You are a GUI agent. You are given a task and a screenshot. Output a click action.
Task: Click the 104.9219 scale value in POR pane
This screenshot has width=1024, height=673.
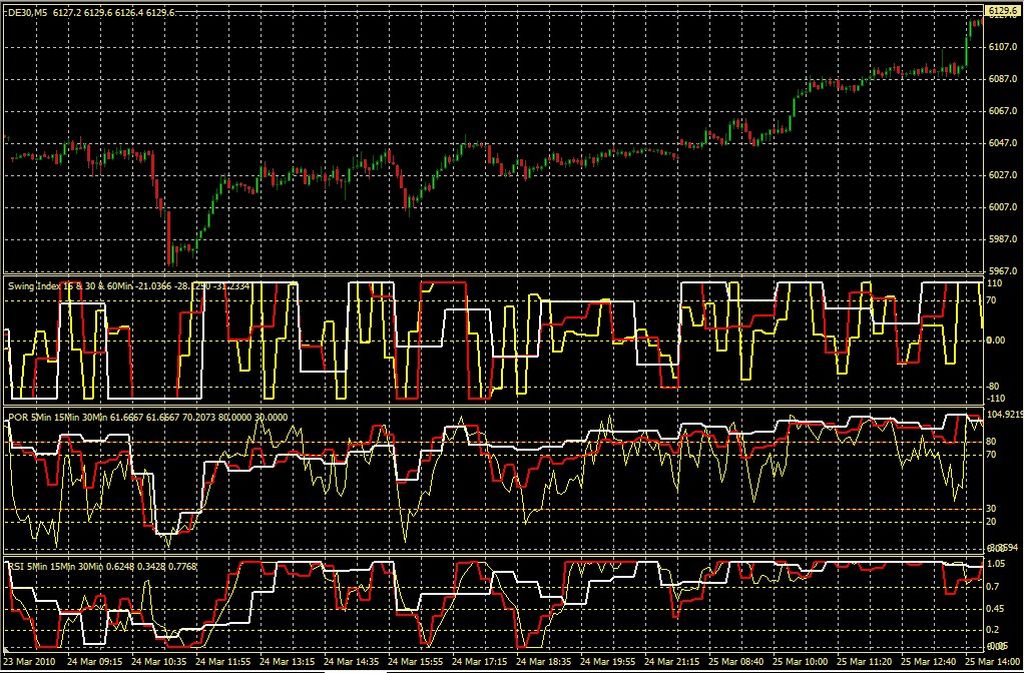click(x=1004, y=415)
